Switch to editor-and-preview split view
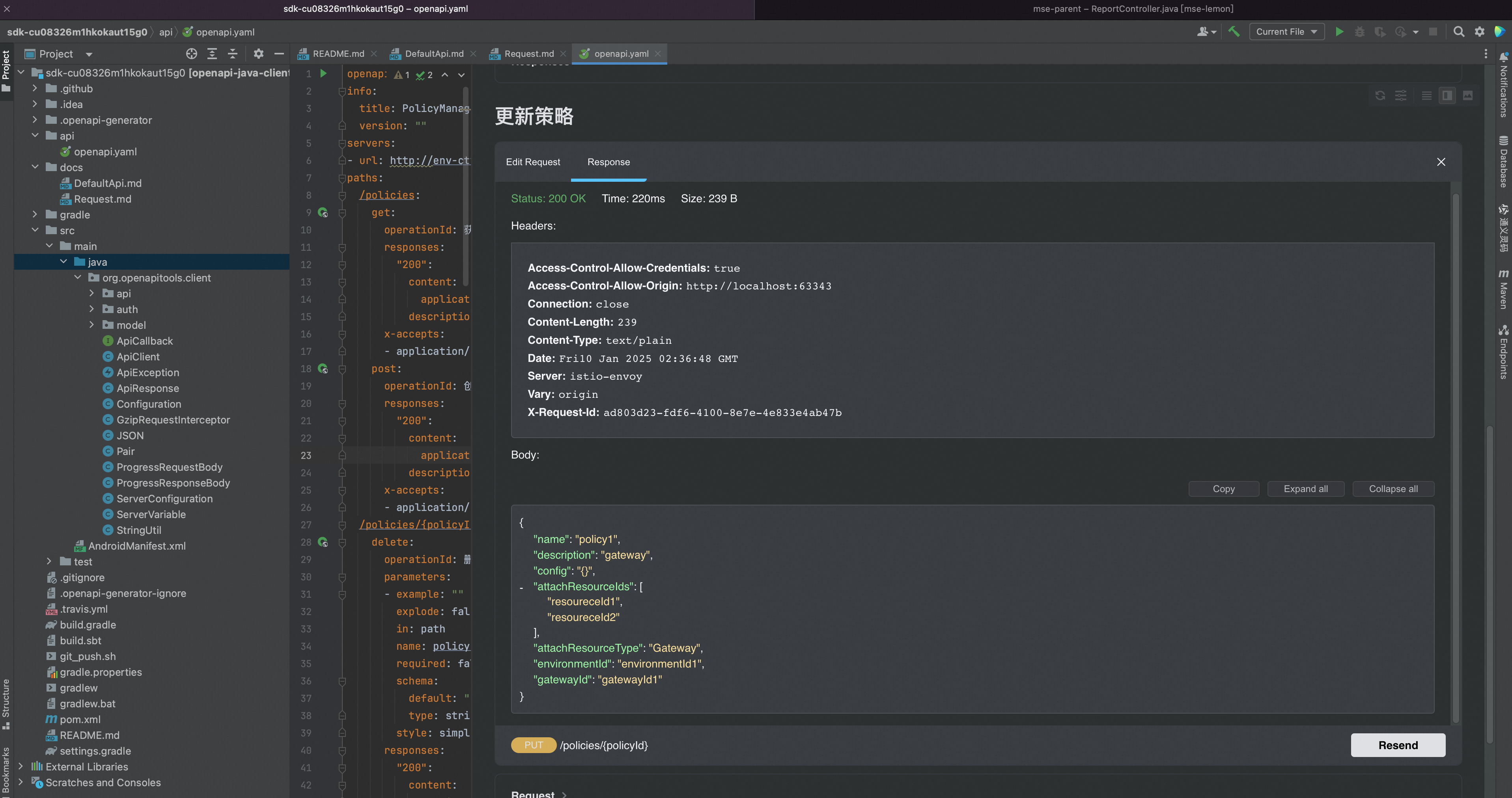Screen dimensions: 1512x798 (x=1447, y=96)
